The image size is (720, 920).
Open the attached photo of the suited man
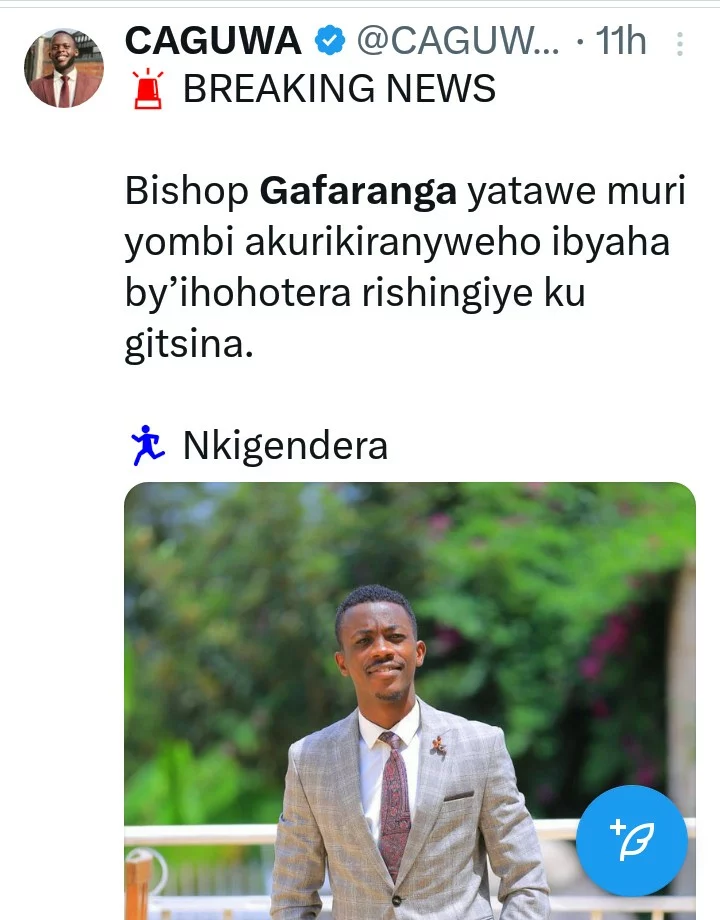(x=410, y=701)
